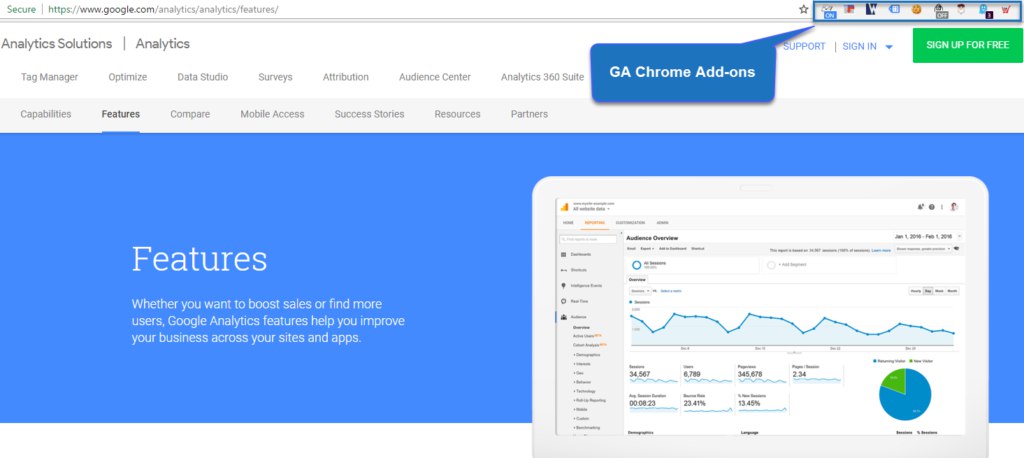Click the laptop Audience Overview screenshot image
This screenshot has width=1024, height=458.
pyautogui.click(x=760, y=317)
